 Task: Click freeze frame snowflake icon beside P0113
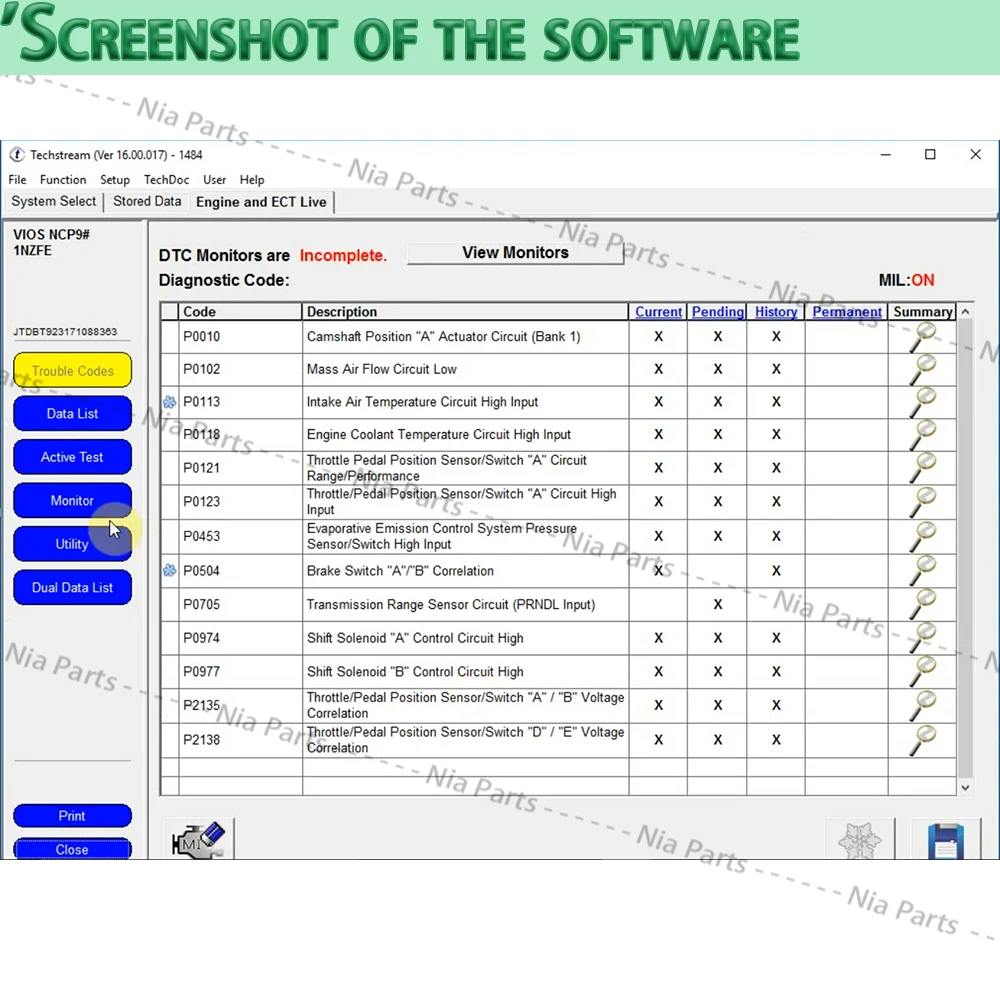point(169,402)
